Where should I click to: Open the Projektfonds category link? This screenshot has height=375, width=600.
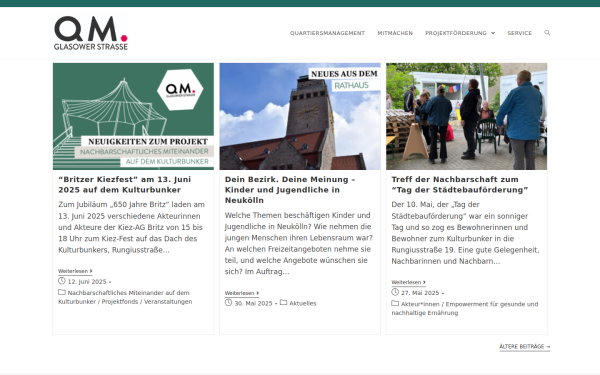pos(120,302)
